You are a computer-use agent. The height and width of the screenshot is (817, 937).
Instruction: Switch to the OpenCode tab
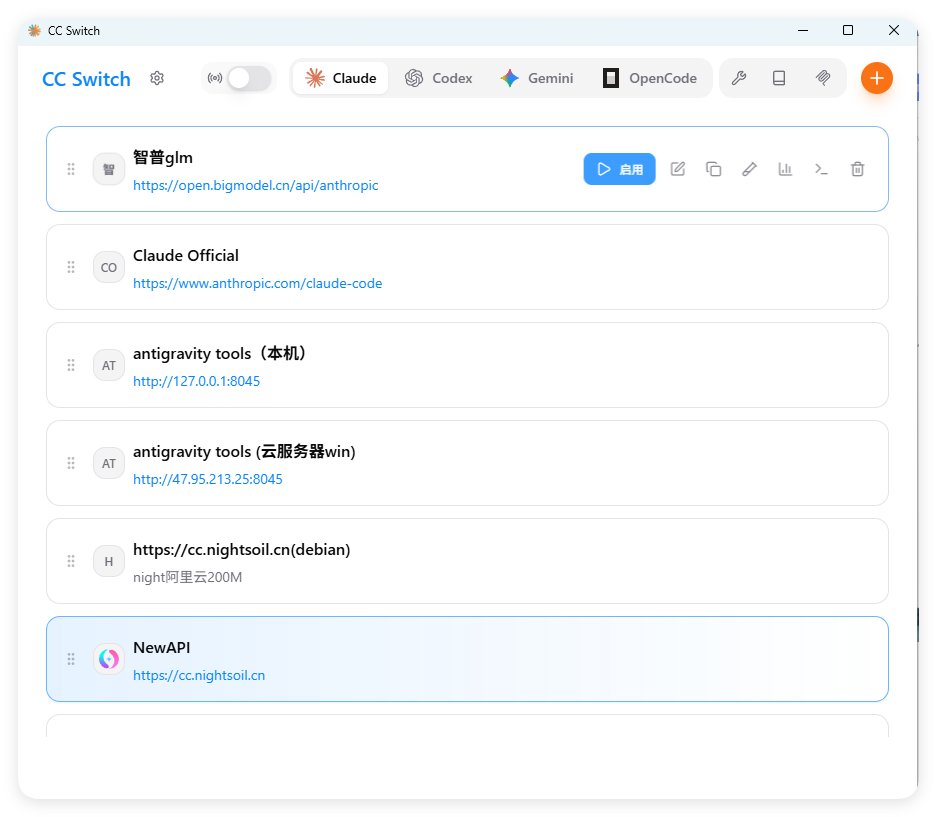point(650,78)
